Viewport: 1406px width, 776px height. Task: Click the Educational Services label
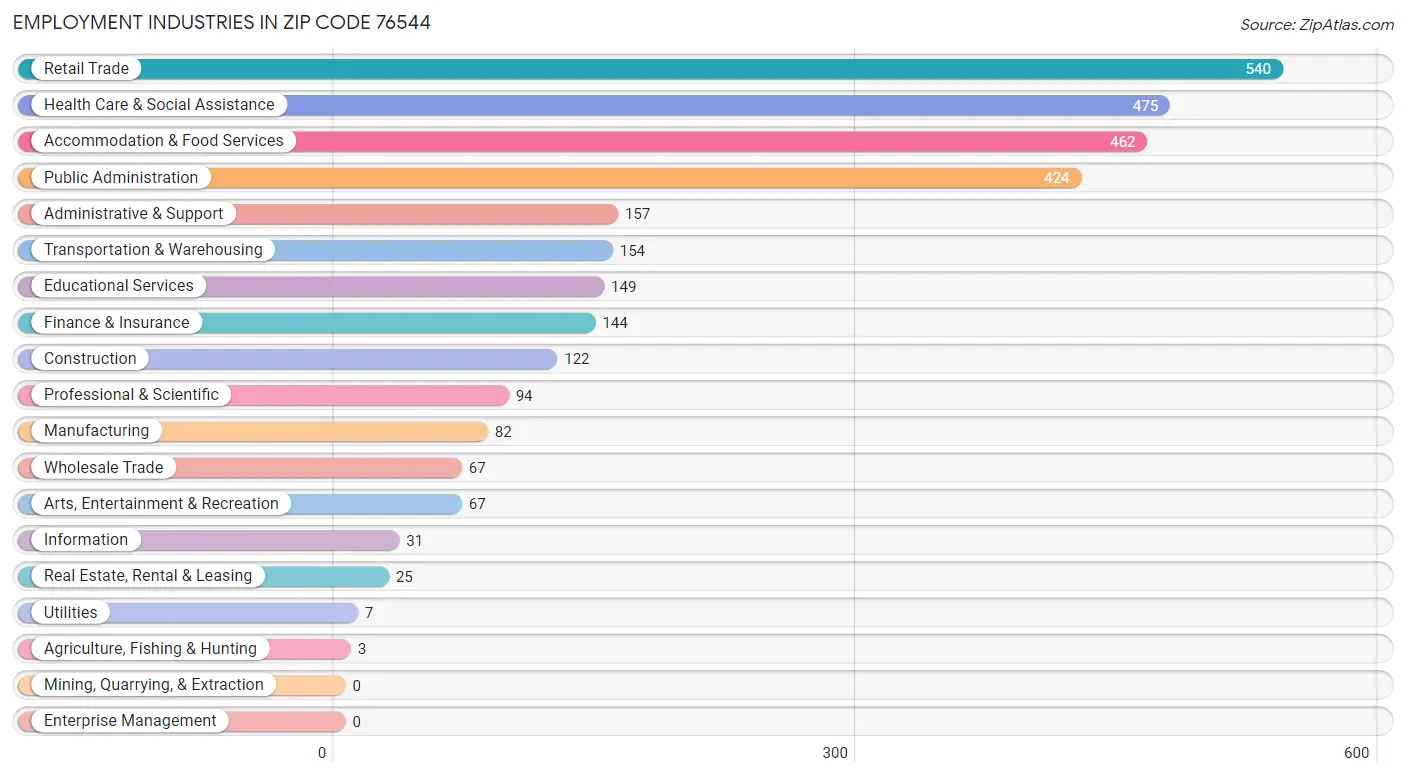click(119, 286)
